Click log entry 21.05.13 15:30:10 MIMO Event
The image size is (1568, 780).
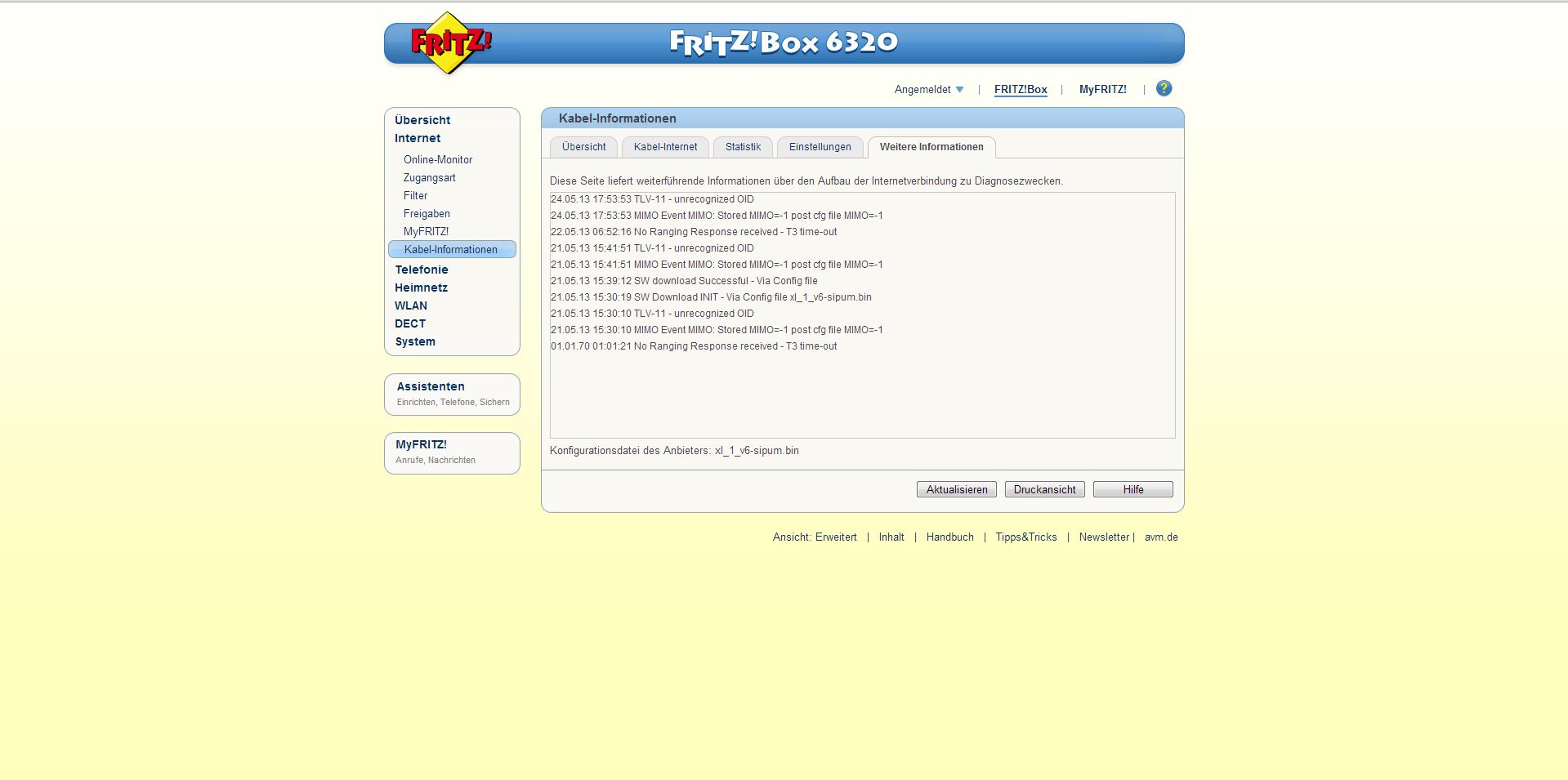click(717, 330)
